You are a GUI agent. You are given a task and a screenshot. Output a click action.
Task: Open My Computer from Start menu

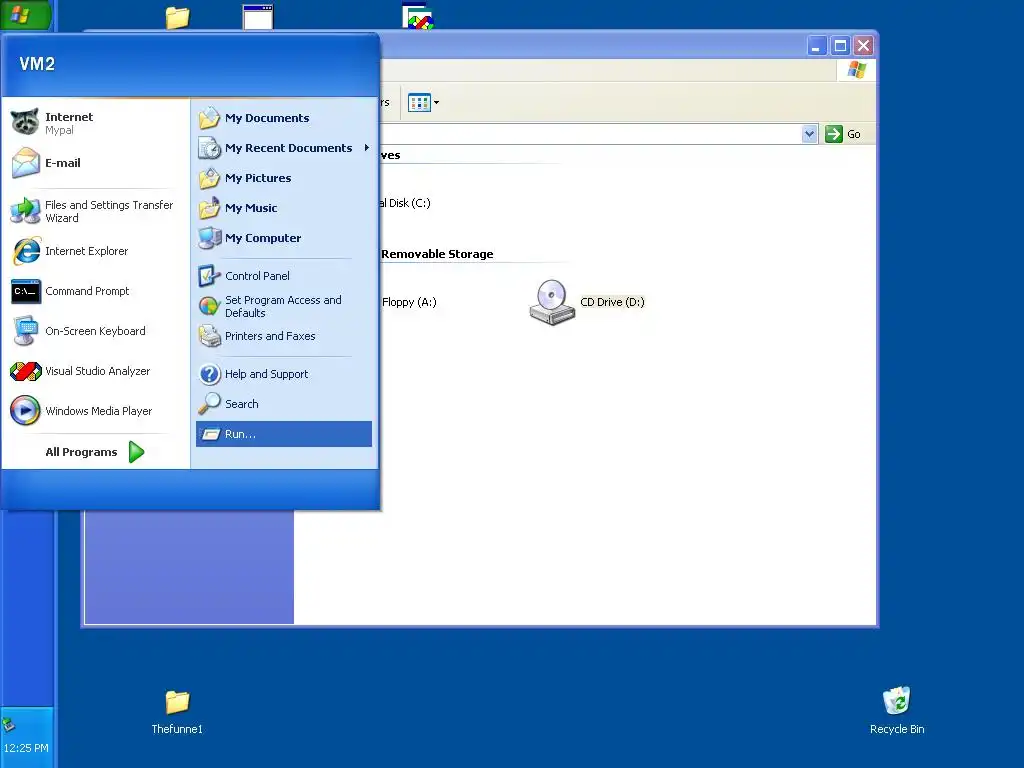coord(283,238)
